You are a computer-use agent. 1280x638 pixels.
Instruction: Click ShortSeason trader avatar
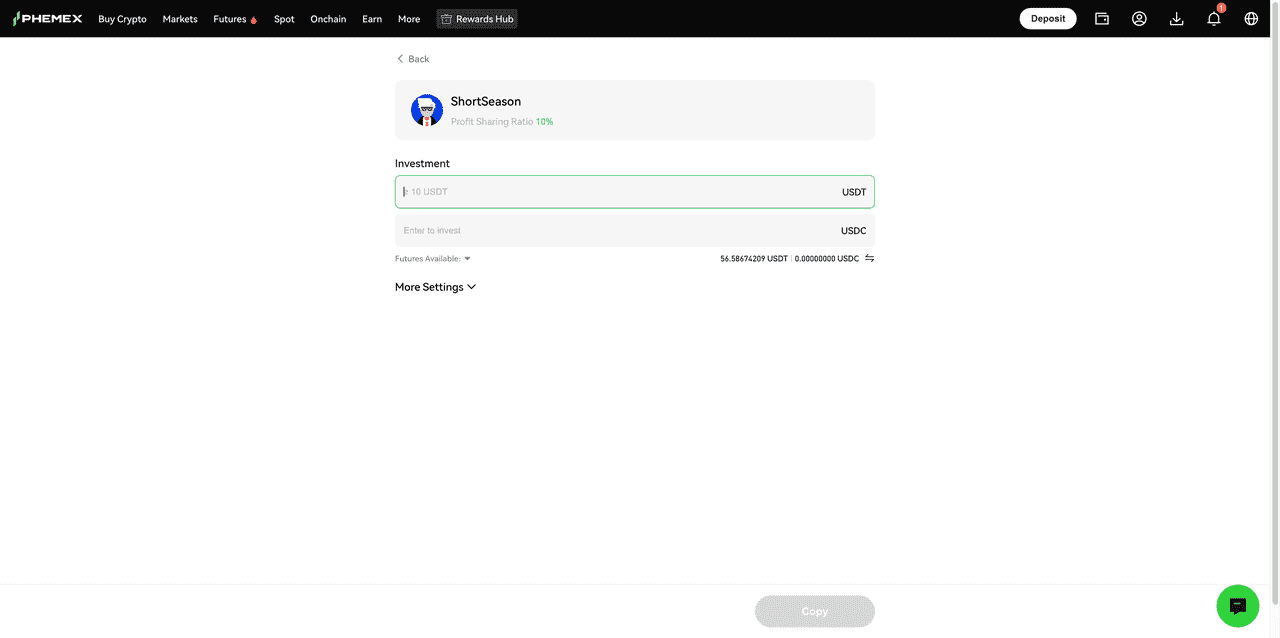(427, 110)
